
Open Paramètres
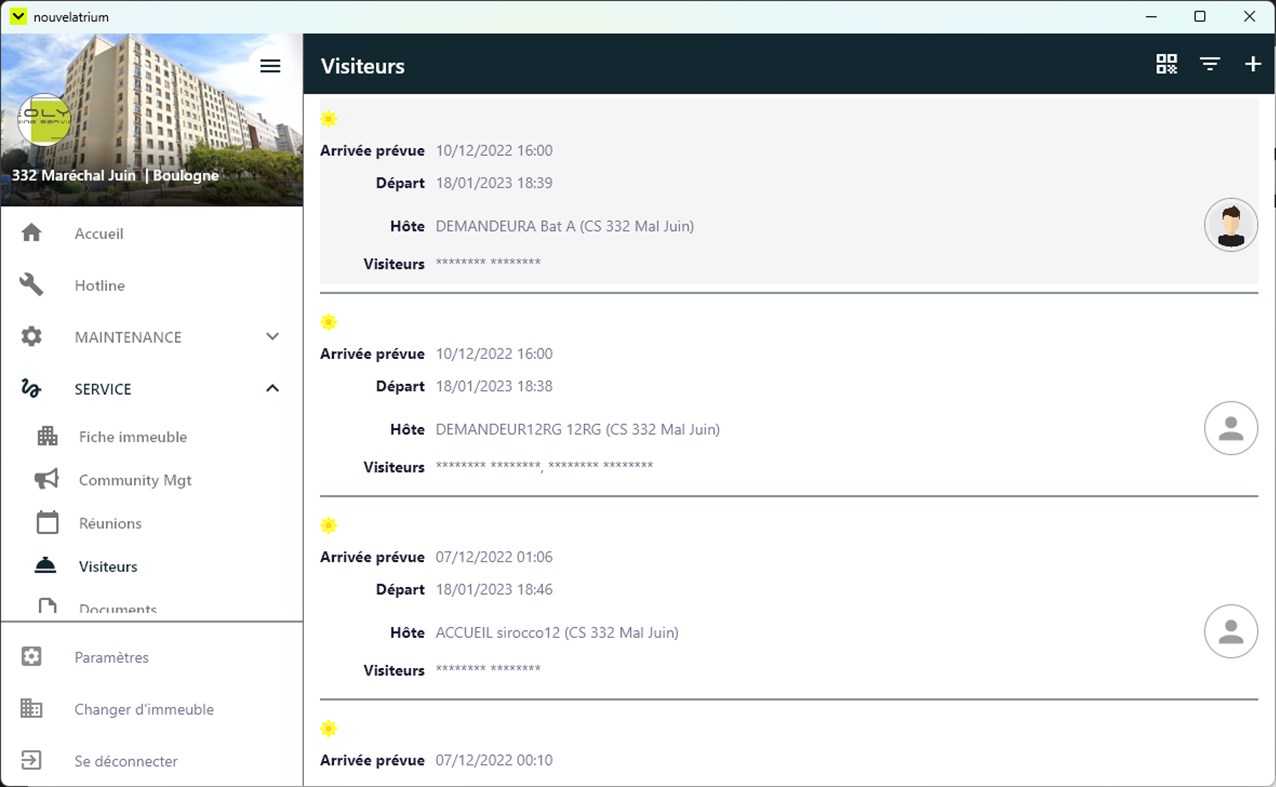pos(111,657)
